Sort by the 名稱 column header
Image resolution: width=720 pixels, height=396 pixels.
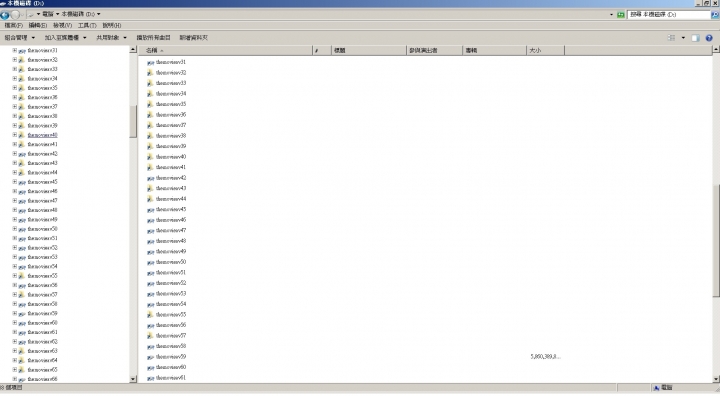coord(225,51)
